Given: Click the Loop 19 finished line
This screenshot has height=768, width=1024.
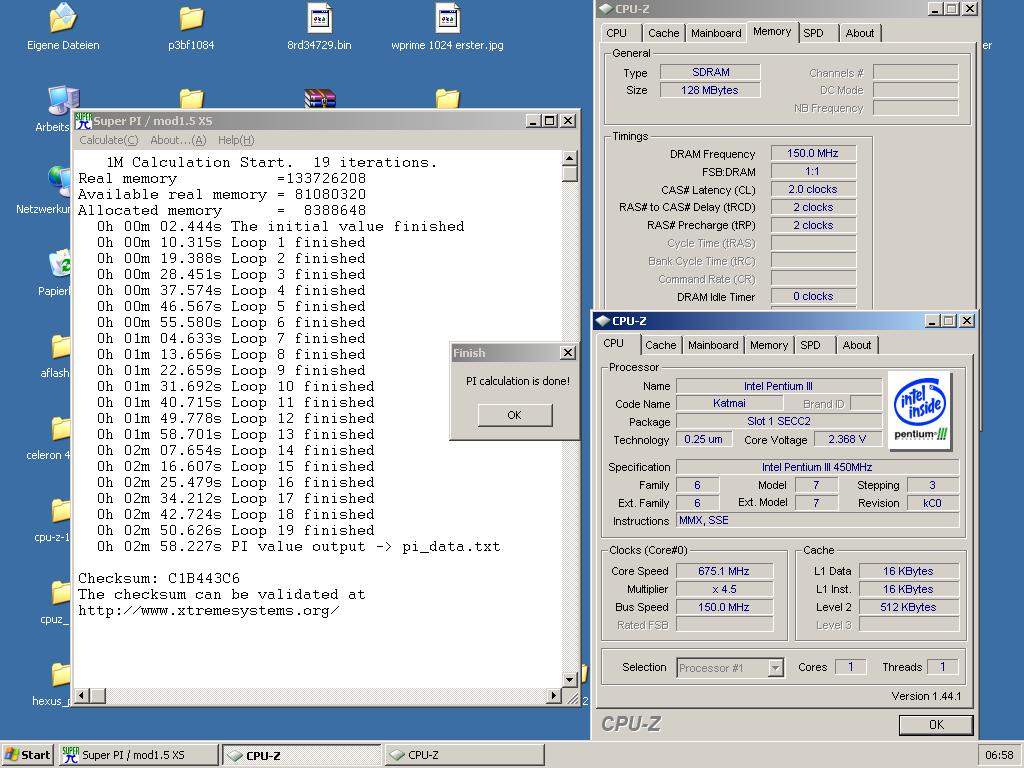Looking at the screenshot, I should [x=235, y=530].
